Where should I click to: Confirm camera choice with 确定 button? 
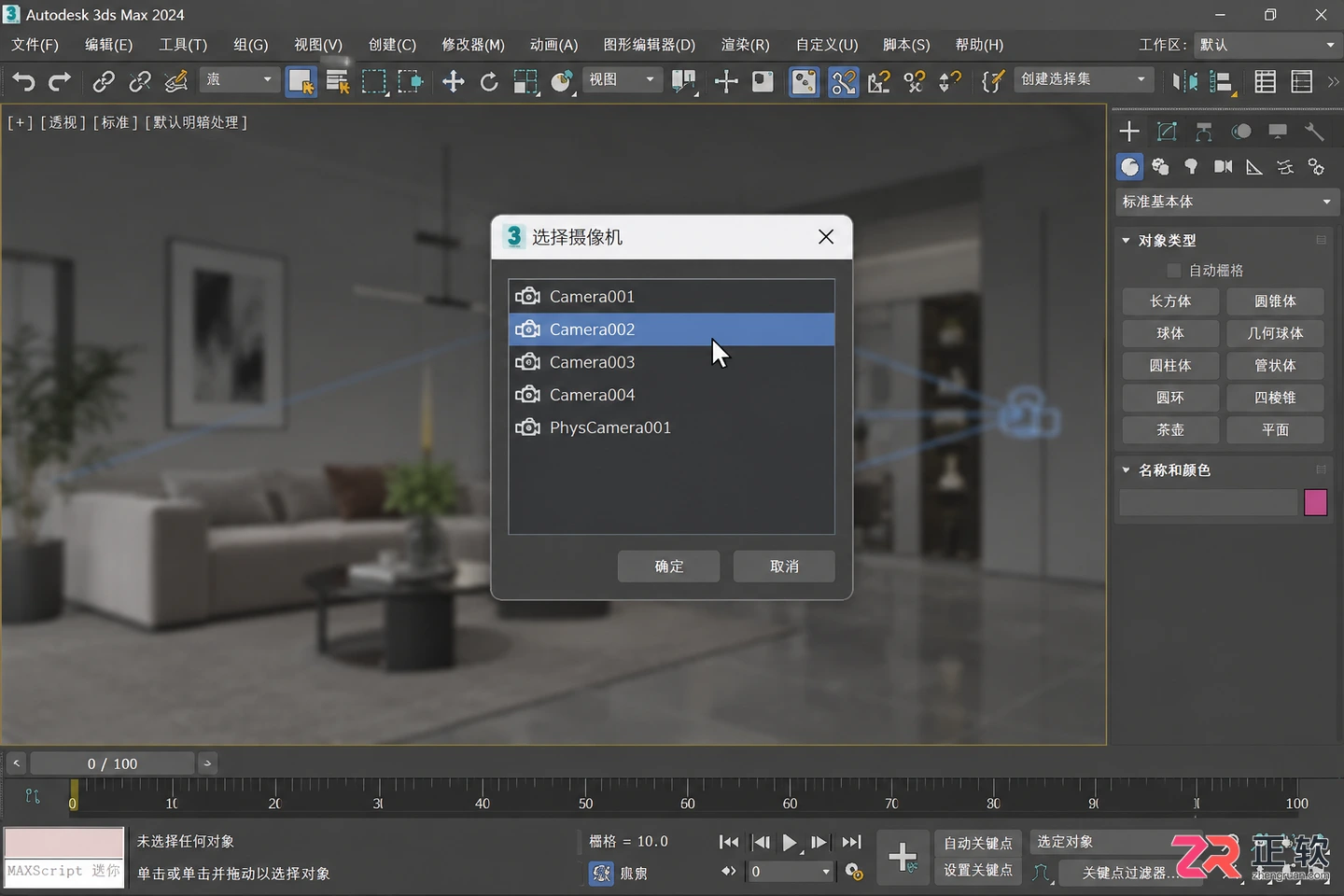[668, 567]
